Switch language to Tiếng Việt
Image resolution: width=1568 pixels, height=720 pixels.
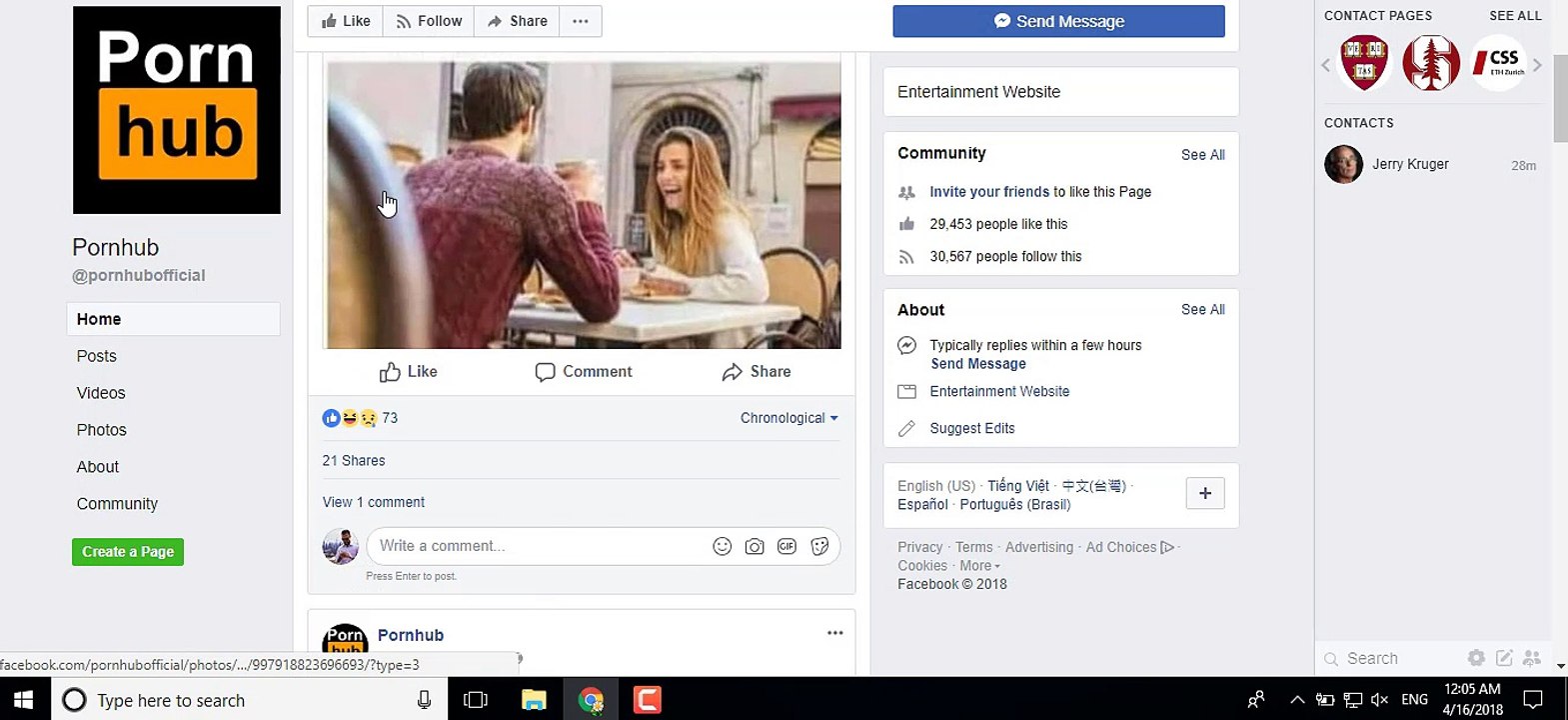pyautogui.click(x=1018, y=486)
